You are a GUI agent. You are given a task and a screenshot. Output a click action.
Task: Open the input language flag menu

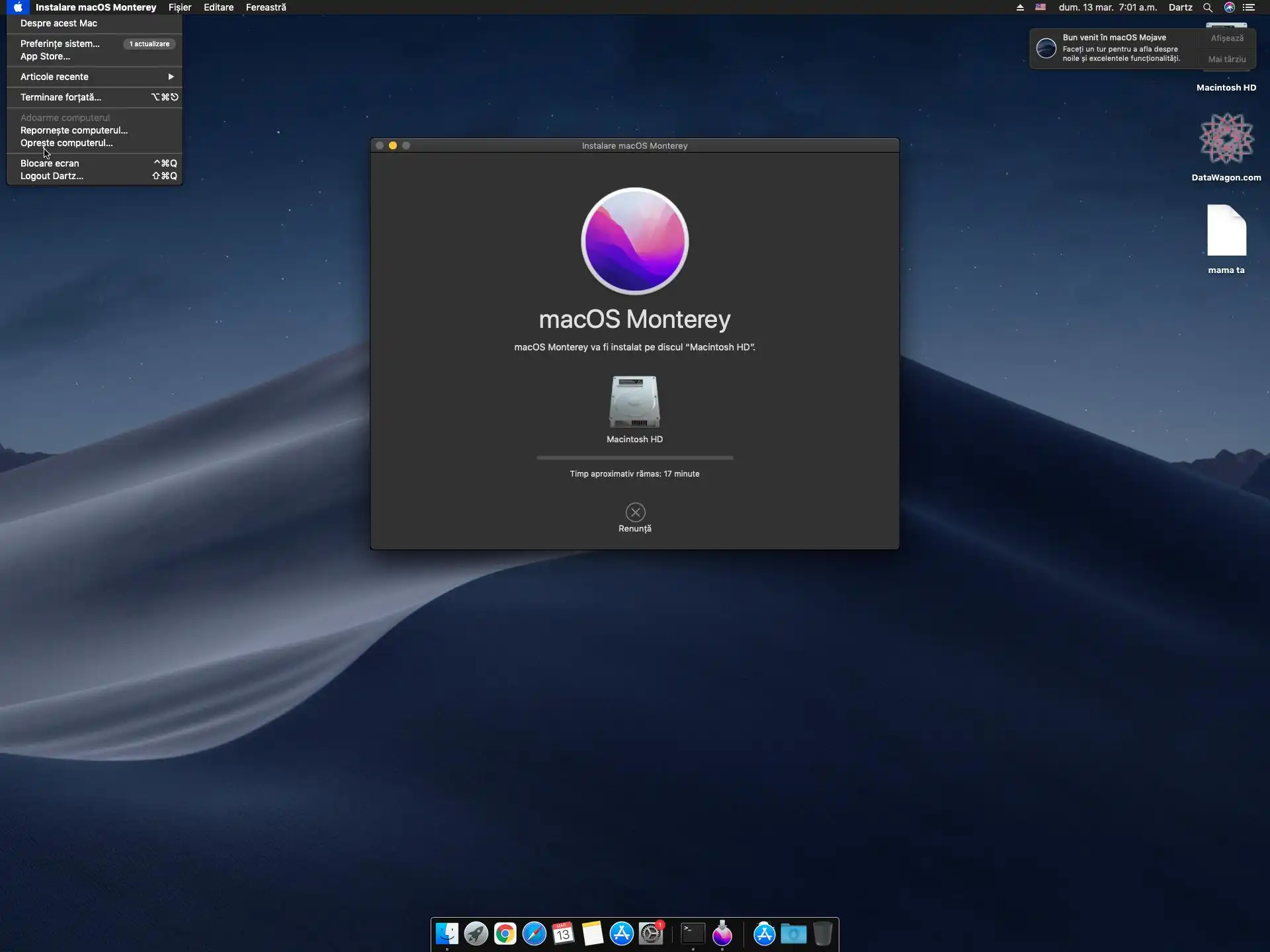pos(1040,7)
